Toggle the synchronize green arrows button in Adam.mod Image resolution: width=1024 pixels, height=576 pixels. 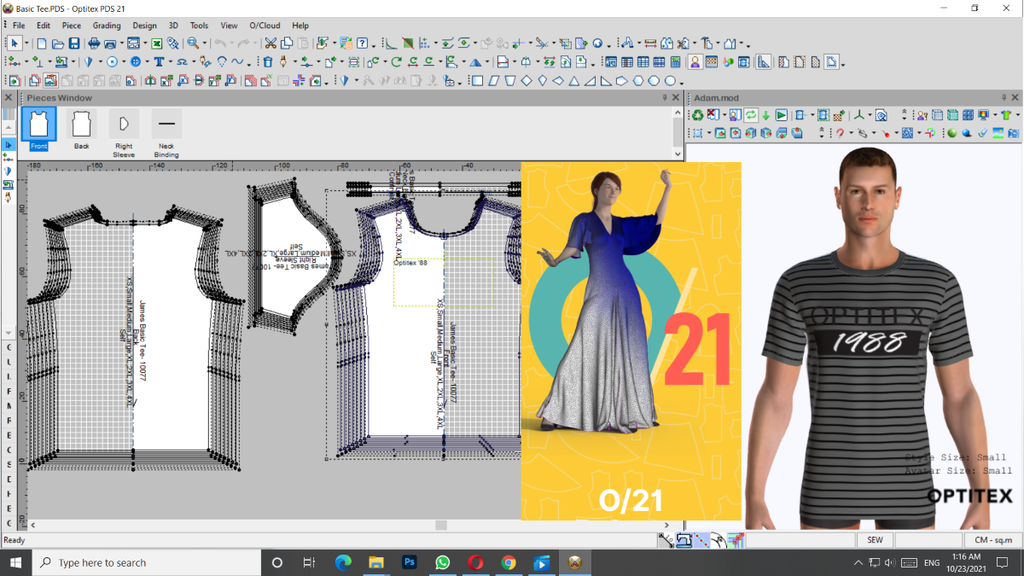pyautogui.click(x=750, y=116)
